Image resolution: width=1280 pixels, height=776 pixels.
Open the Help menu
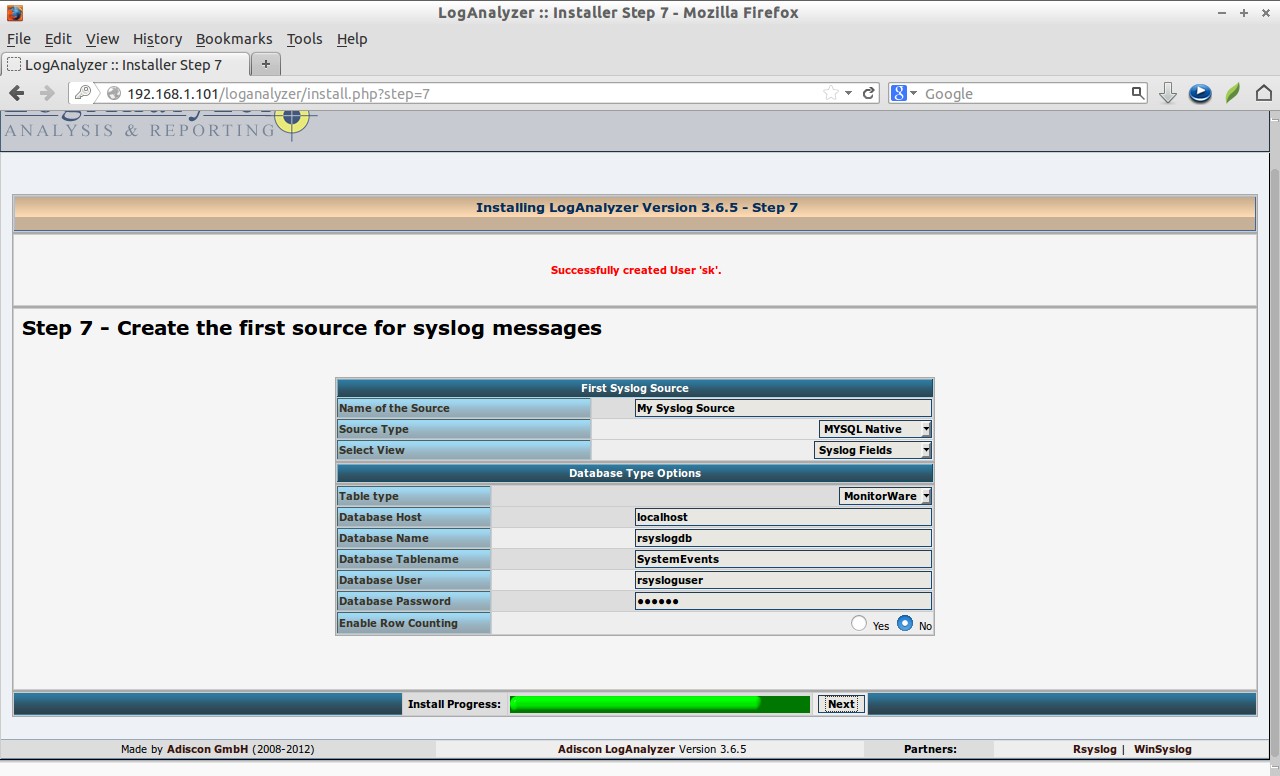[x=352, y=39]
